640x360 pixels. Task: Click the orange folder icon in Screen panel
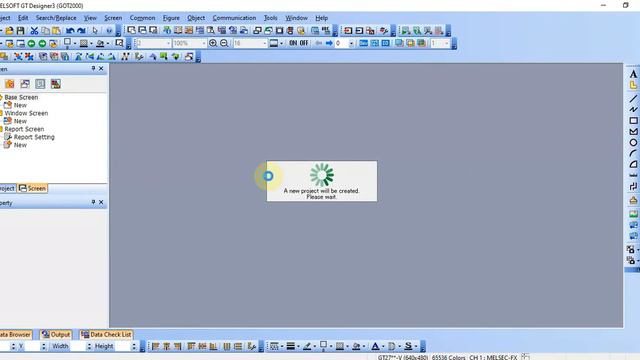[x=9, y=84]
